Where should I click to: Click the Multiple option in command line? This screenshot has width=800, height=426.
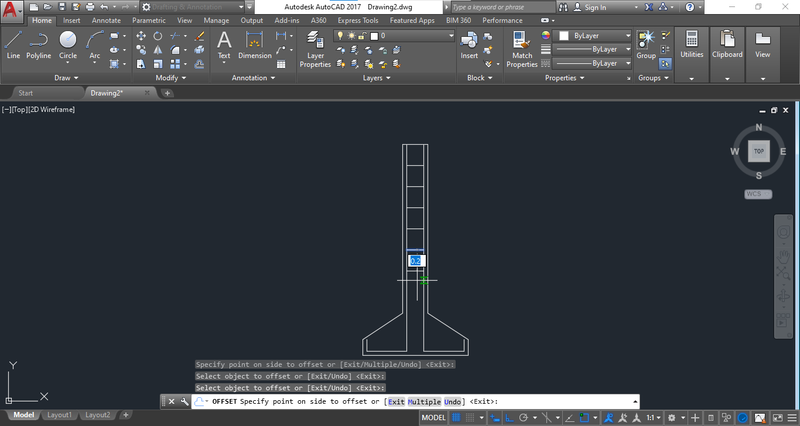[x=424, y=402]
